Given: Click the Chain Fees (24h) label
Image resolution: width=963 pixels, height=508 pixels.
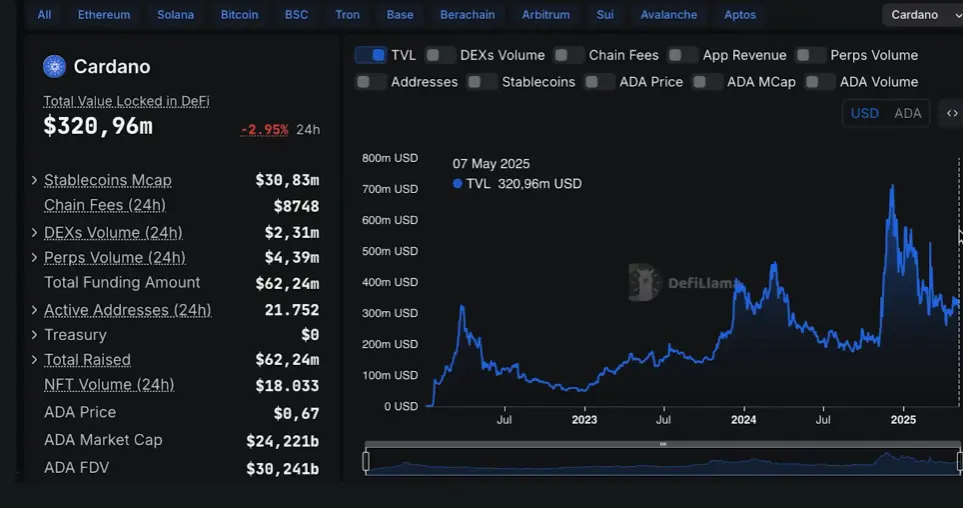Looking at the screenshot, I should click(105, 205).
